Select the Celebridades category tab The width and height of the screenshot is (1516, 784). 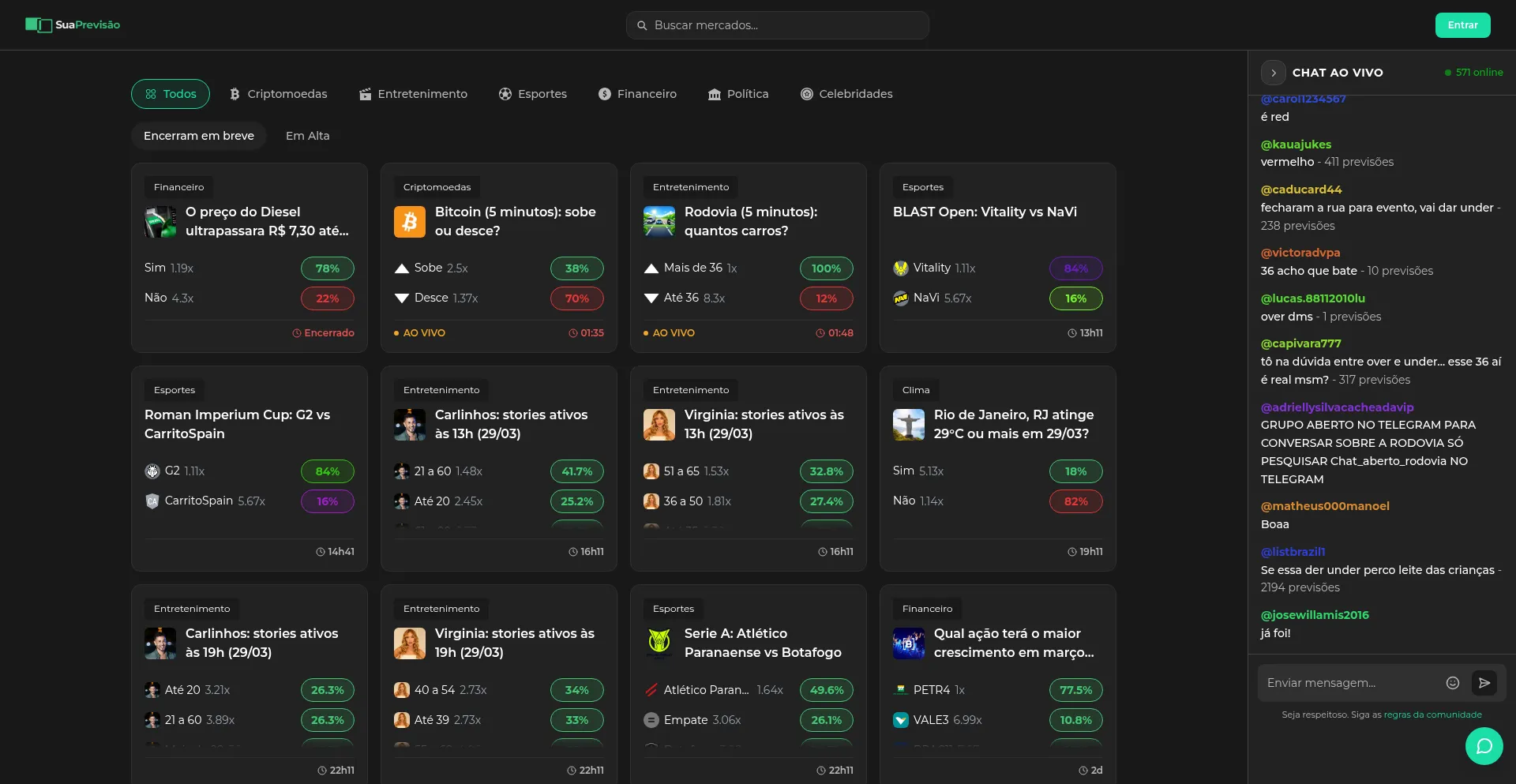[x=846, y=94]
